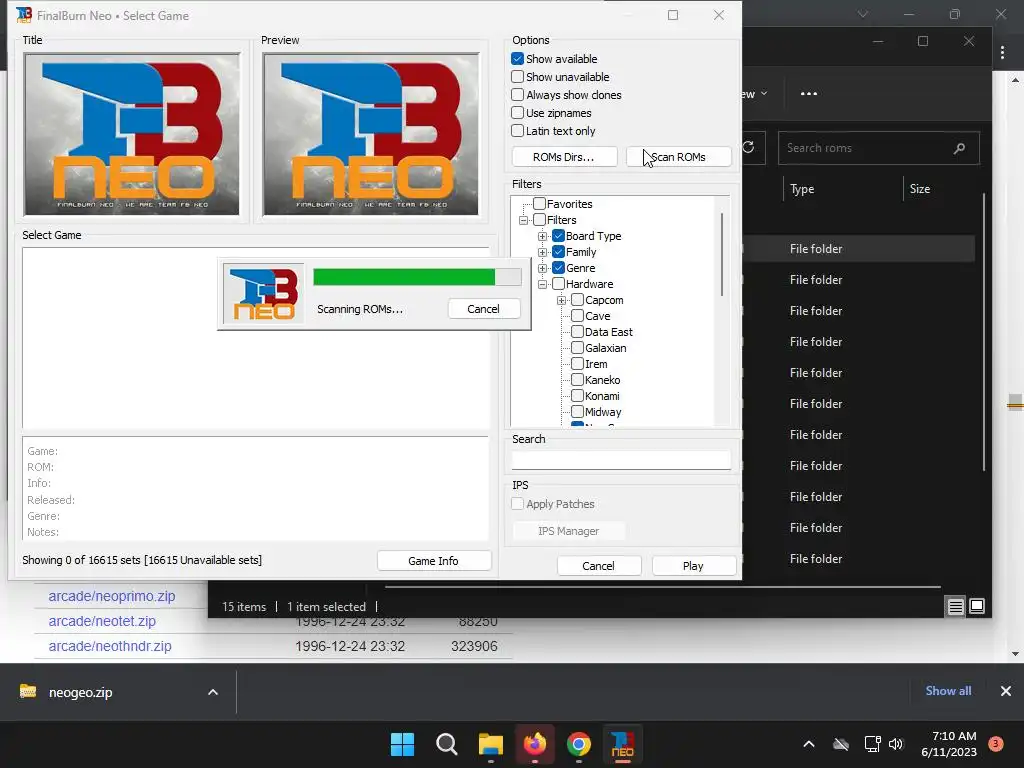Image resolution: width=1024 pixels, height=768 pixels.
Task: Click search magnifier in Explorer search box
Action: pos(959,148)
